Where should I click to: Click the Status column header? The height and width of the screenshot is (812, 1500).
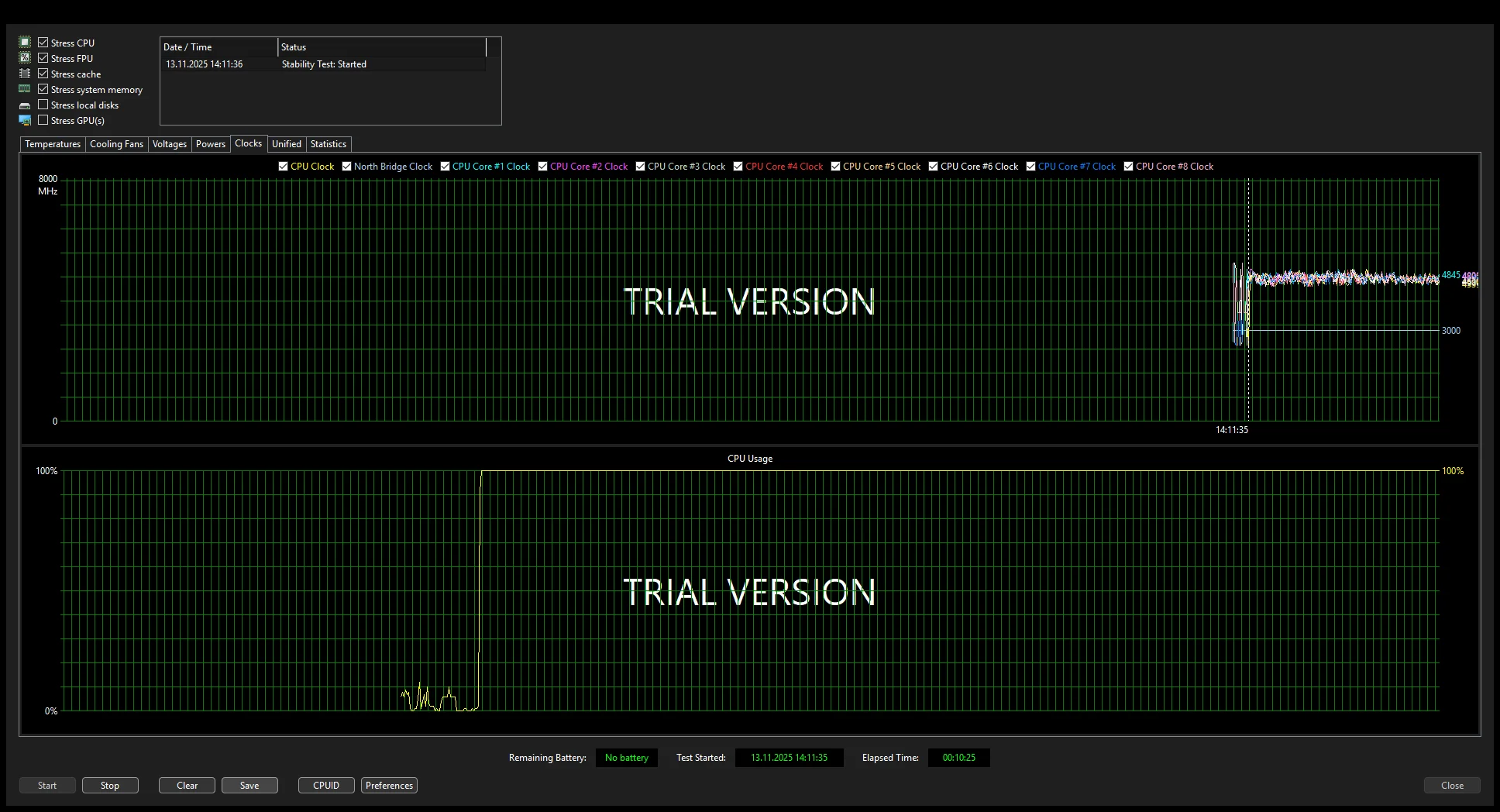pos(382,47)
